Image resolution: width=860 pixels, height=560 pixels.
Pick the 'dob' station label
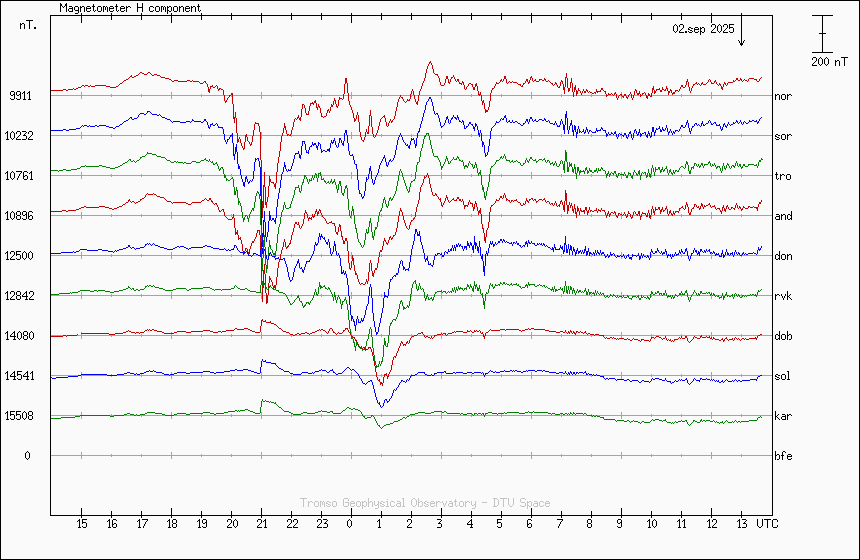point(783,336)
